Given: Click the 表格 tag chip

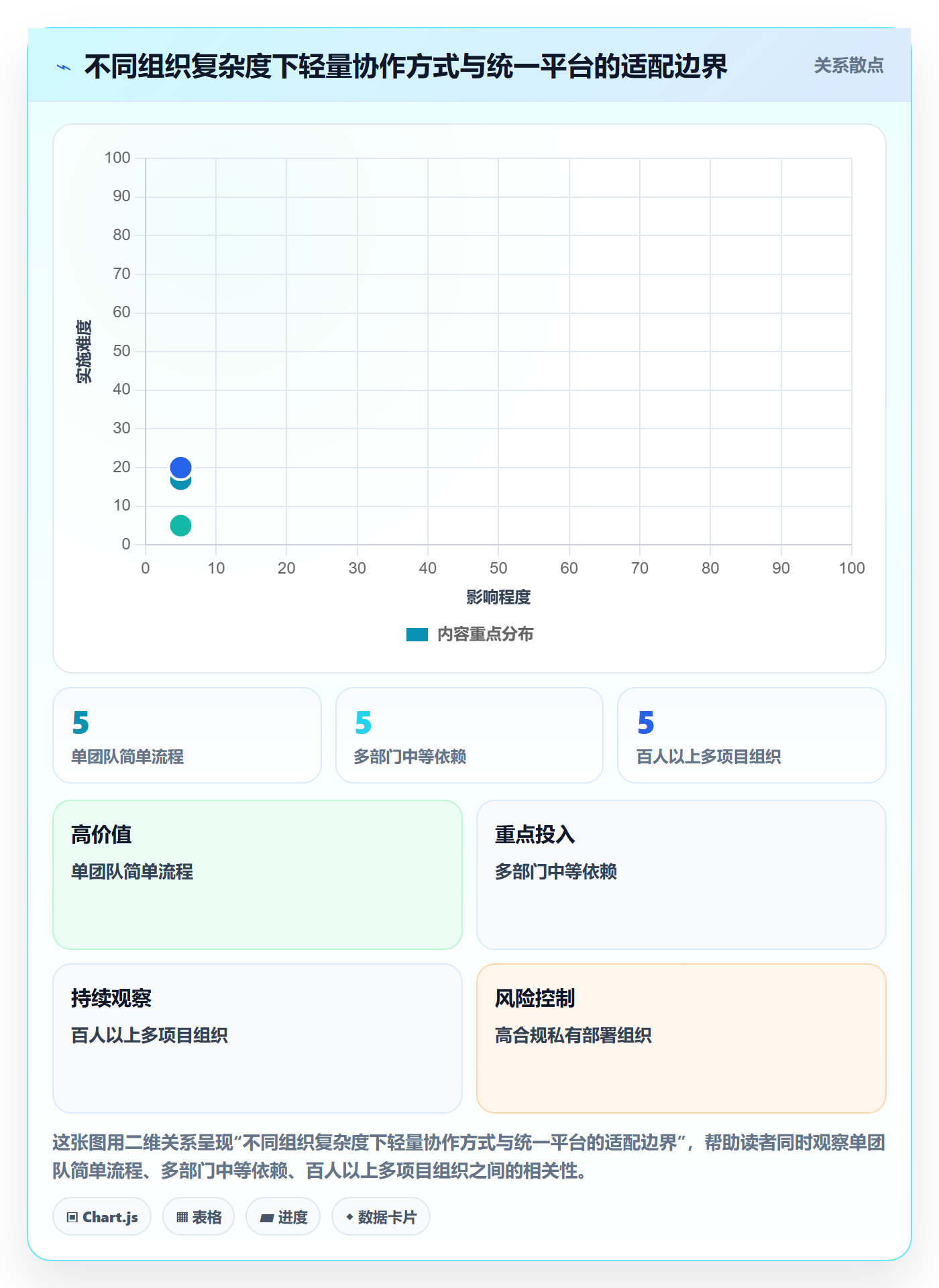Looking at the screenshot, I should [x=199, y=1217].
